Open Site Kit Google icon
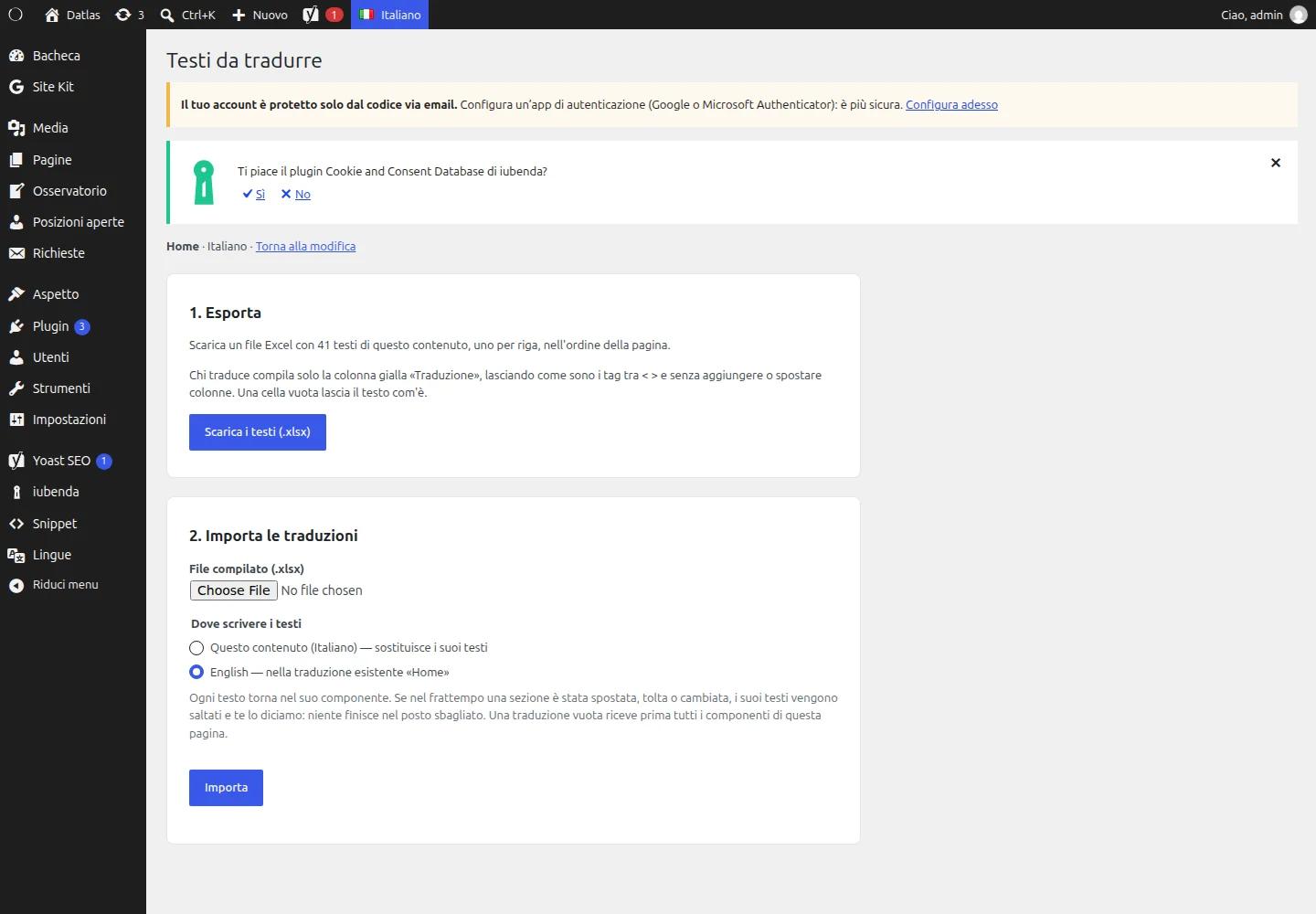The image size is (1316, 914). click(x=16, y=87)
